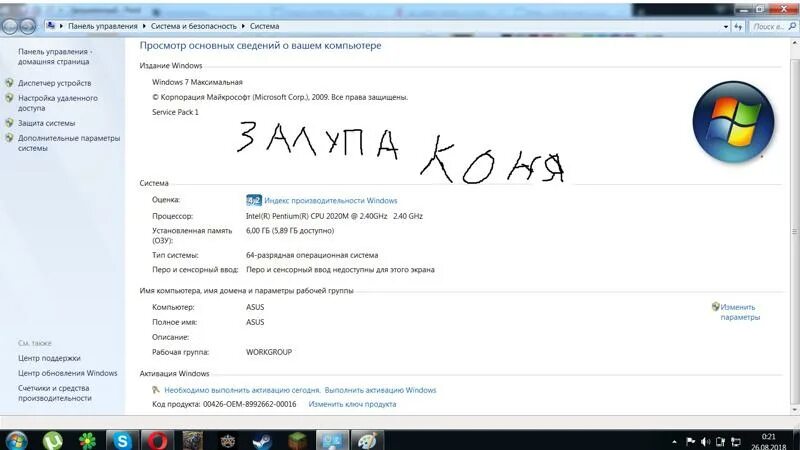Click the search magnifier icon
This screenshot has width=800, height=450.
[792, 26]
